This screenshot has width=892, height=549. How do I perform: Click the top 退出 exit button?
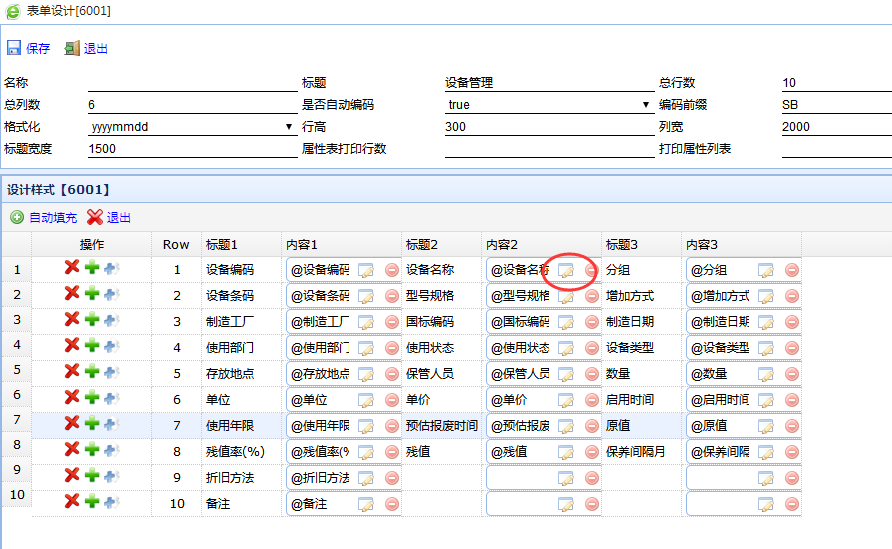87,48
